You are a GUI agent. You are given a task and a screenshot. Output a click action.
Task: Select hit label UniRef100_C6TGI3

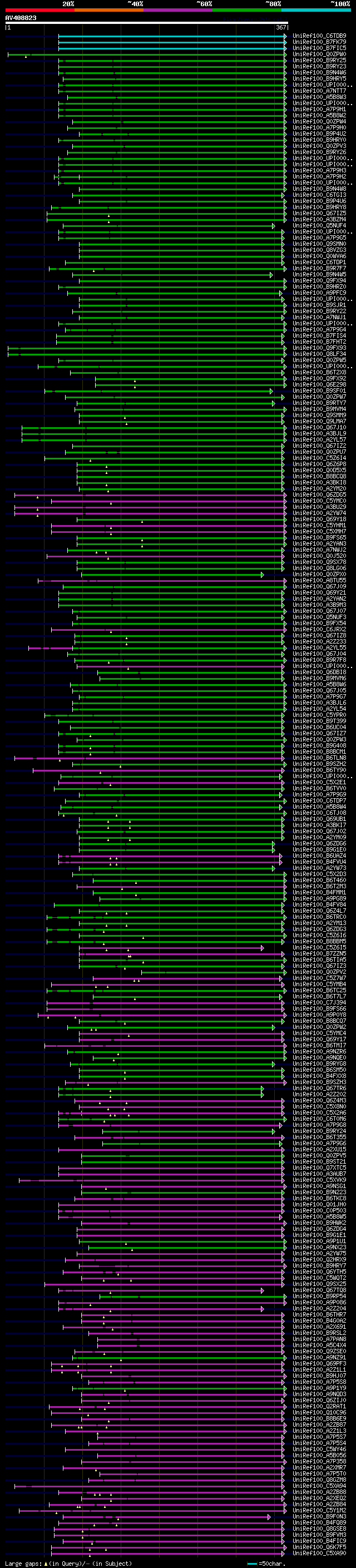pyautogui.click(x=319, y=195)
